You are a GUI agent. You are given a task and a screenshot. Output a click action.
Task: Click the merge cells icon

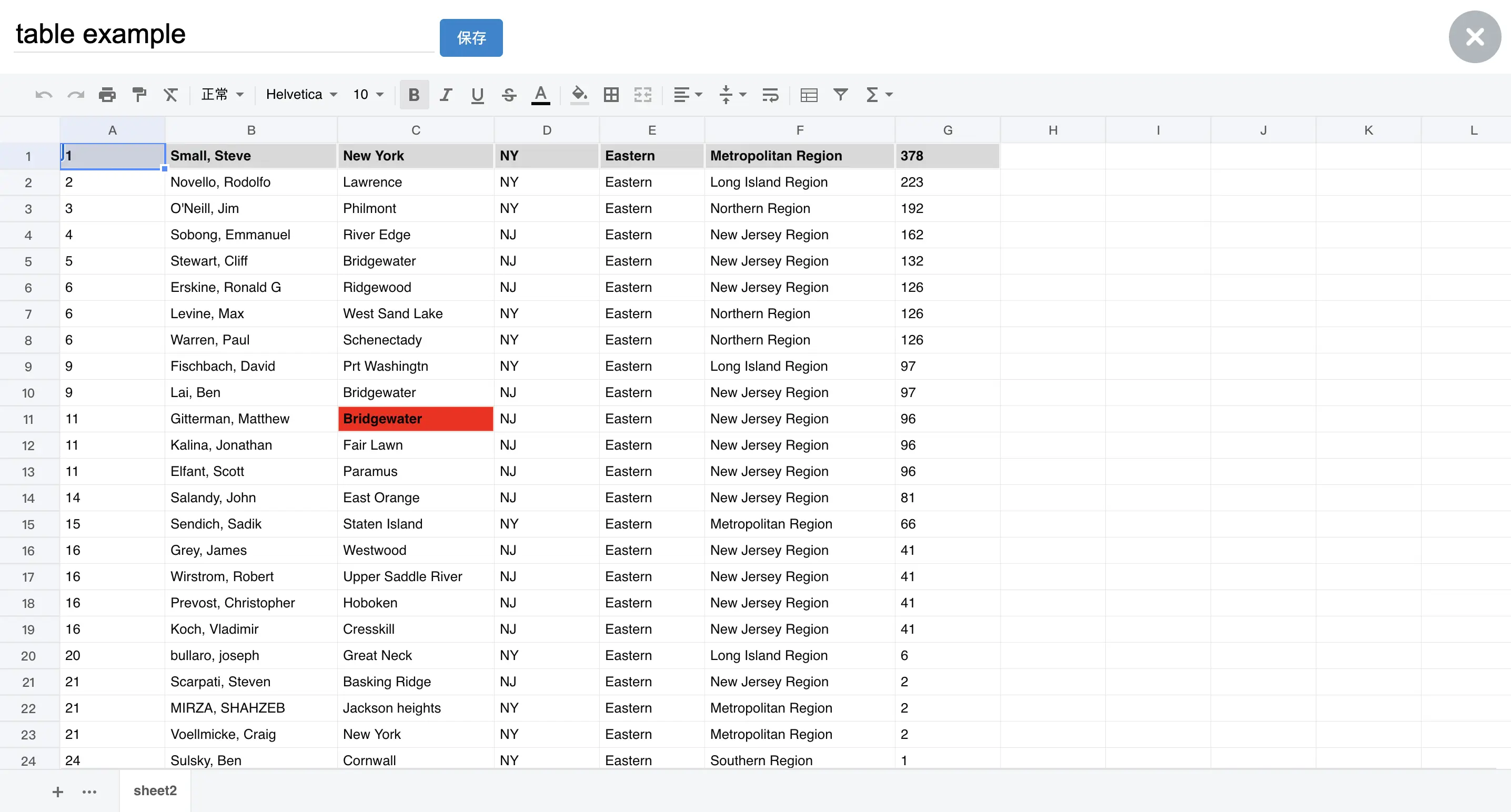pos(643,95)
